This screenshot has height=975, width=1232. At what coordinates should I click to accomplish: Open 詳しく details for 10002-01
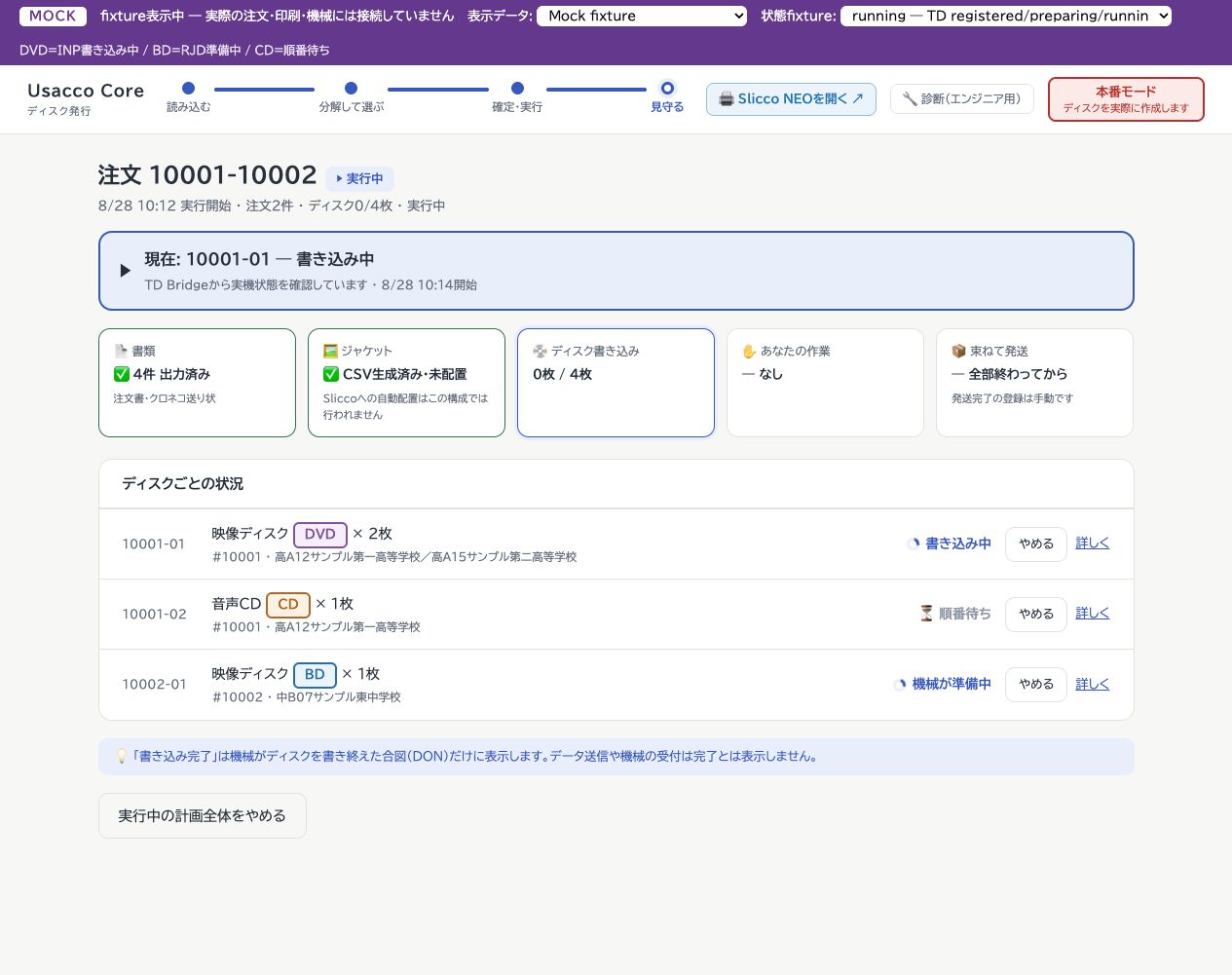point(1092,684)
